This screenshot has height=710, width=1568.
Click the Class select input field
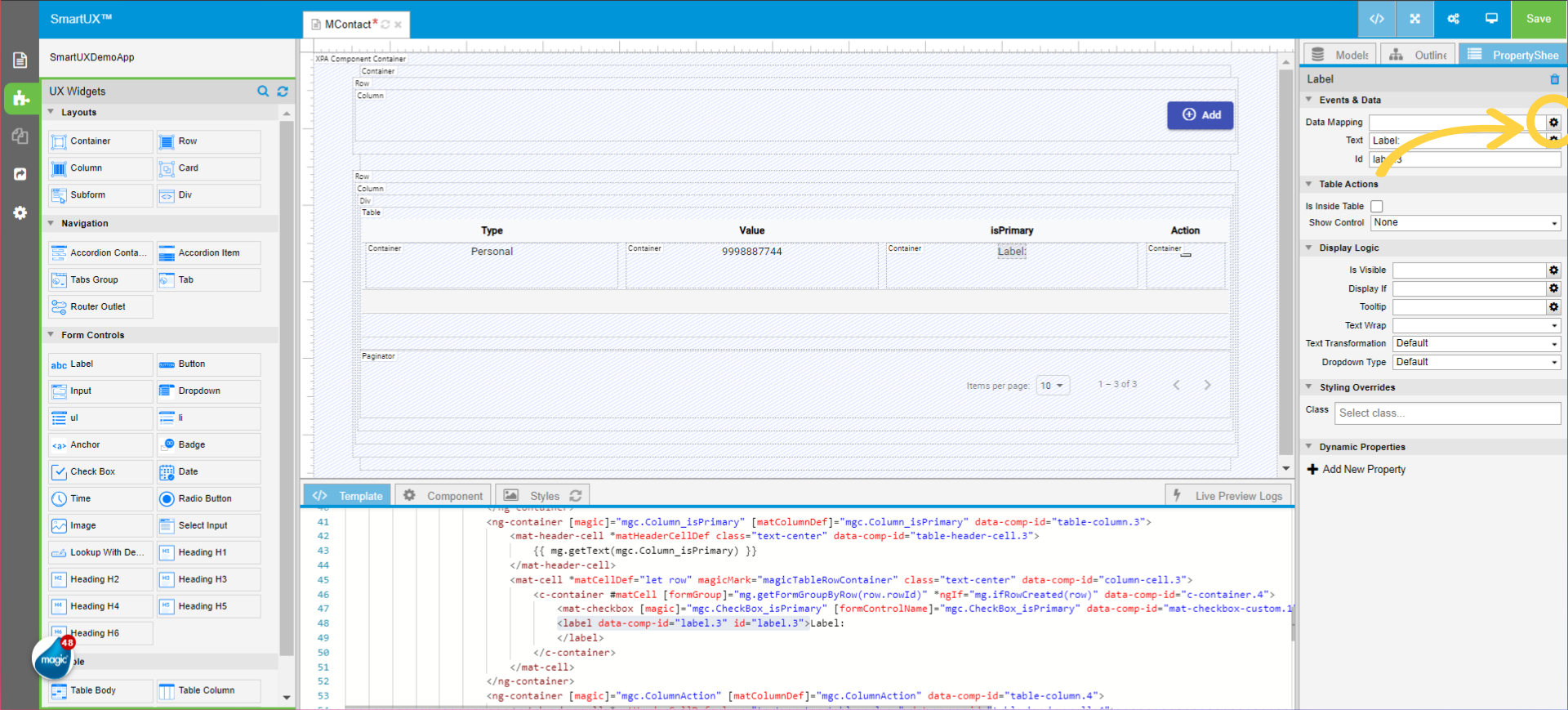tap(1448, 413)
